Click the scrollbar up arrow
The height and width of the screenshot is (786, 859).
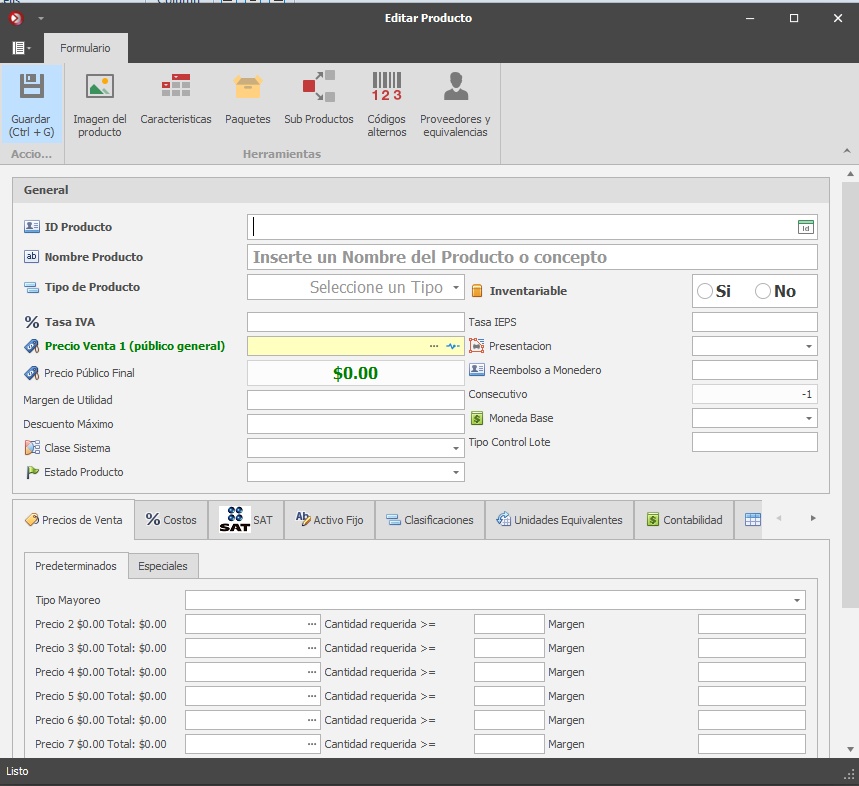(850, 174)
